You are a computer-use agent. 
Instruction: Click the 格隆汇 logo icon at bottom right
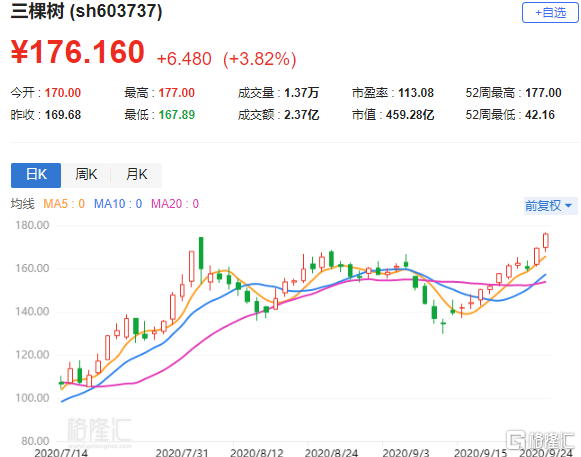pyautogui.click(x=516, y=440)
